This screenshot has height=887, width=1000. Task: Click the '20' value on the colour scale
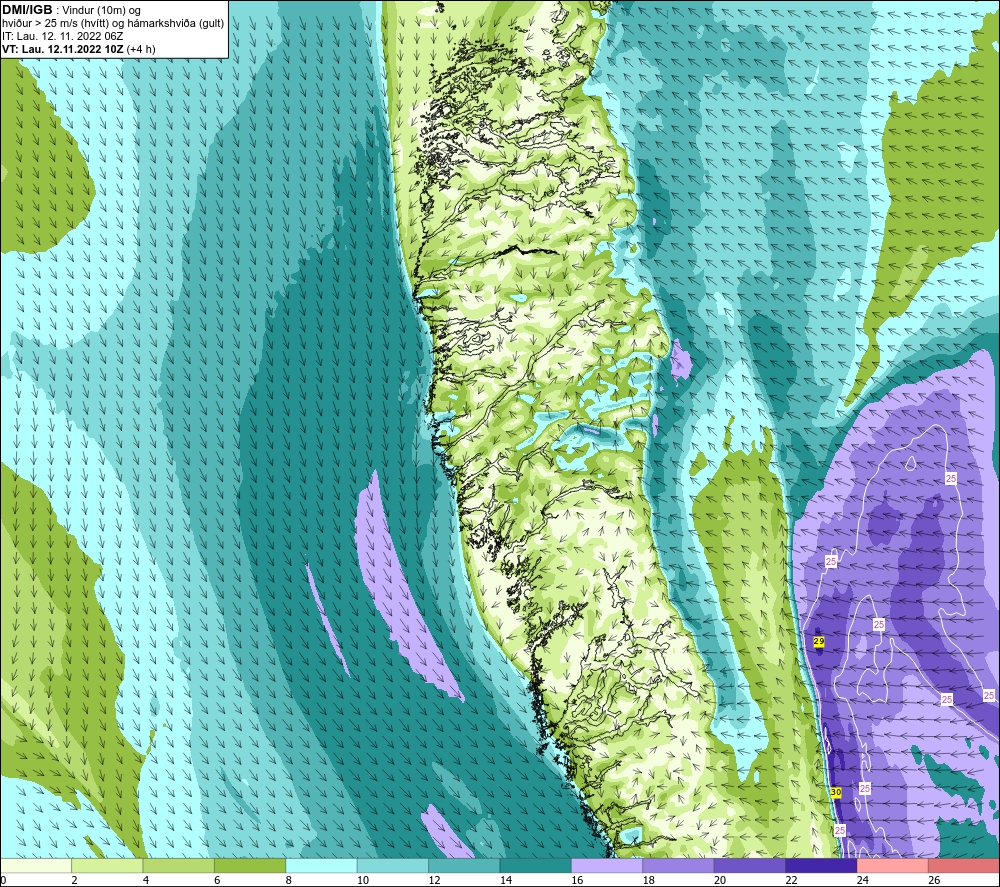click(x=720, y=880)
